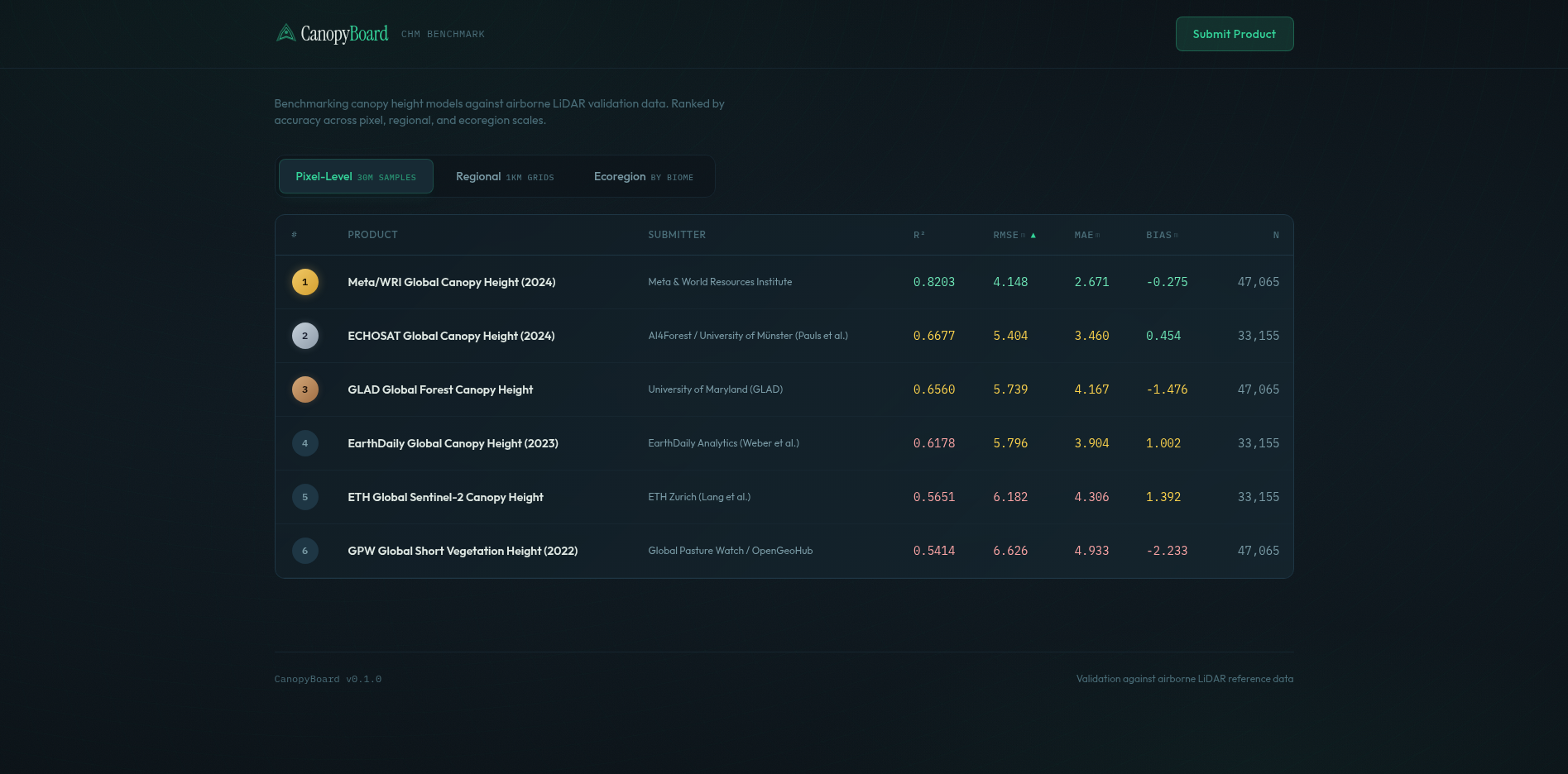Click the MAE value 4.167

(1091, 389)
